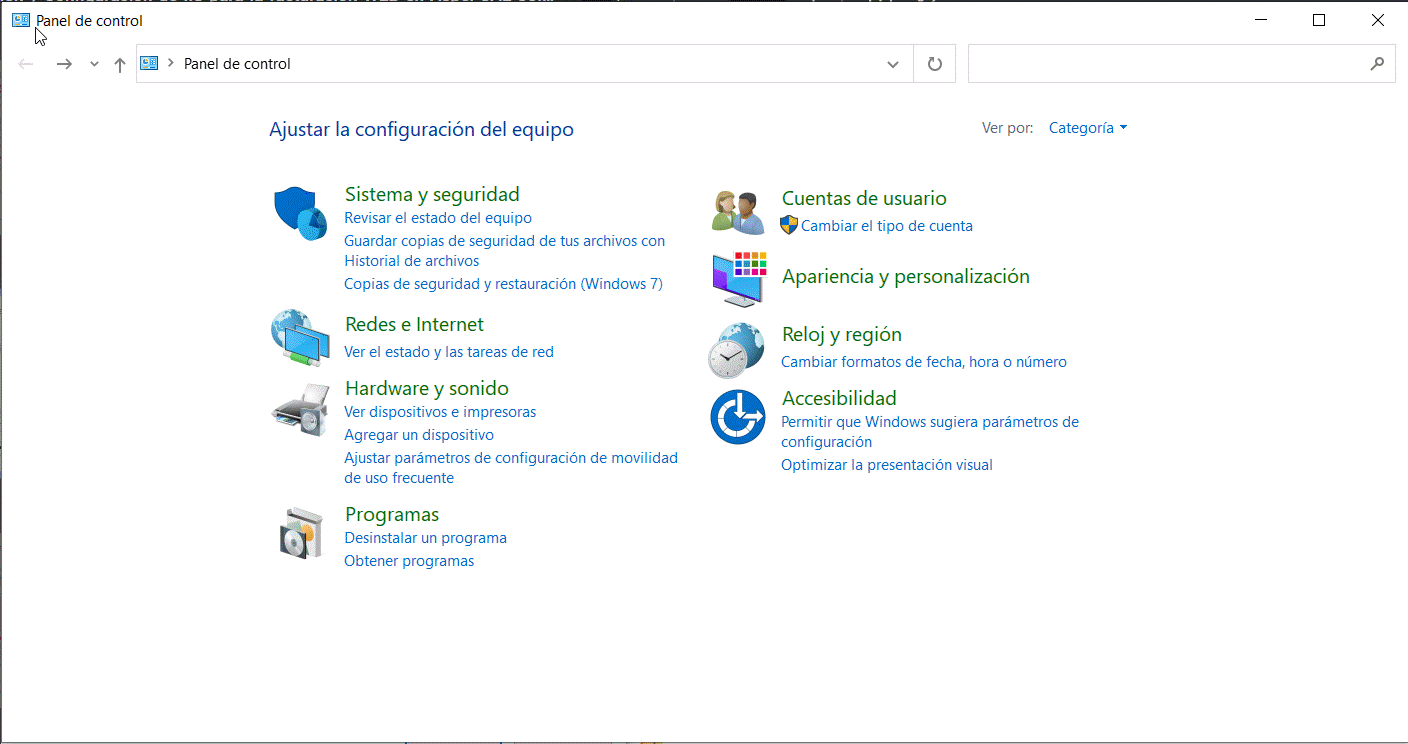This screenshot has height=744, width=1408.
Task: Go up one level with up arrow
Action: tap(120, 64)
